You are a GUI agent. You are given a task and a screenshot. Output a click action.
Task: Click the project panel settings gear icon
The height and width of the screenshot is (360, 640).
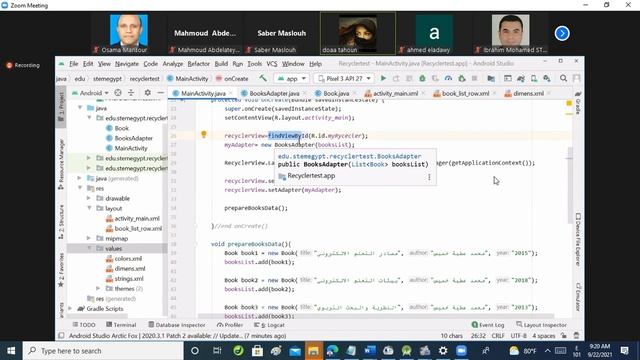point(147,93)
